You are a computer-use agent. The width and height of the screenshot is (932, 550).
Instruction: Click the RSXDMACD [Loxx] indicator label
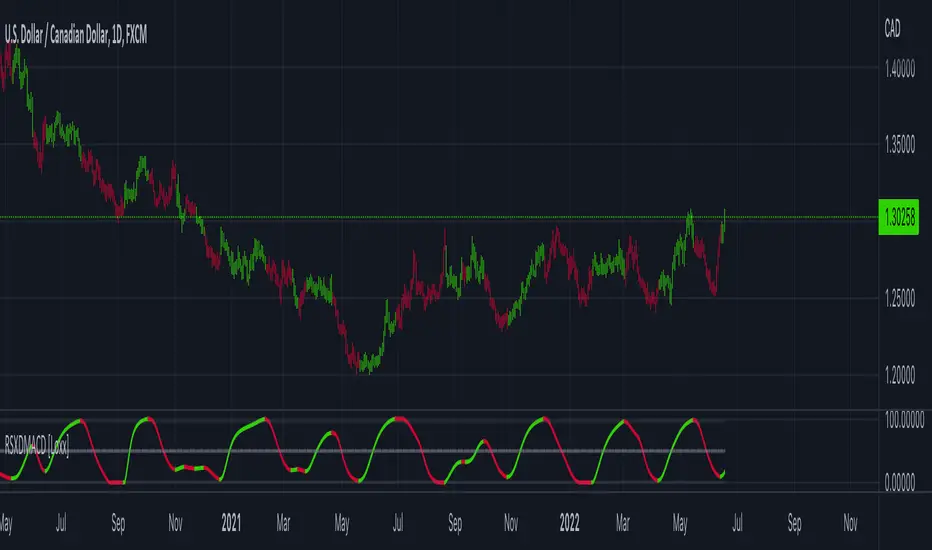(x=37, y=446)
